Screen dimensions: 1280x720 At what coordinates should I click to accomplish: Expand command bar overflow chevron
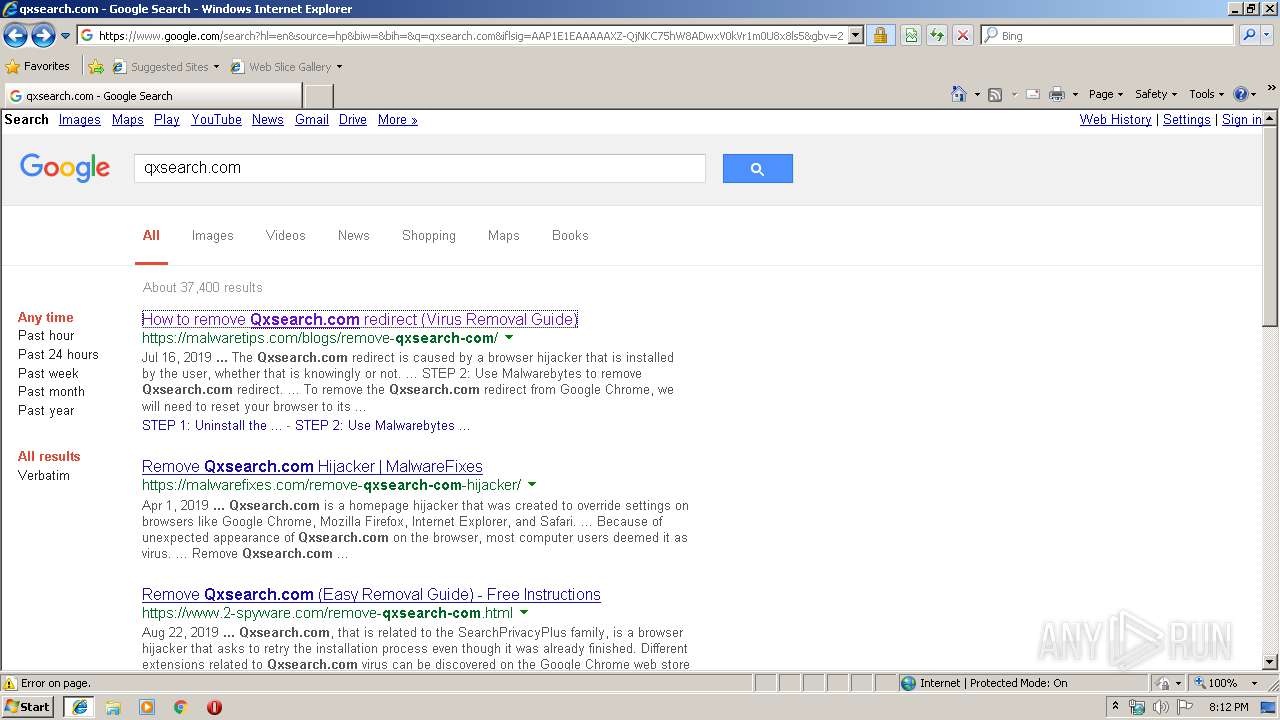1272,89
